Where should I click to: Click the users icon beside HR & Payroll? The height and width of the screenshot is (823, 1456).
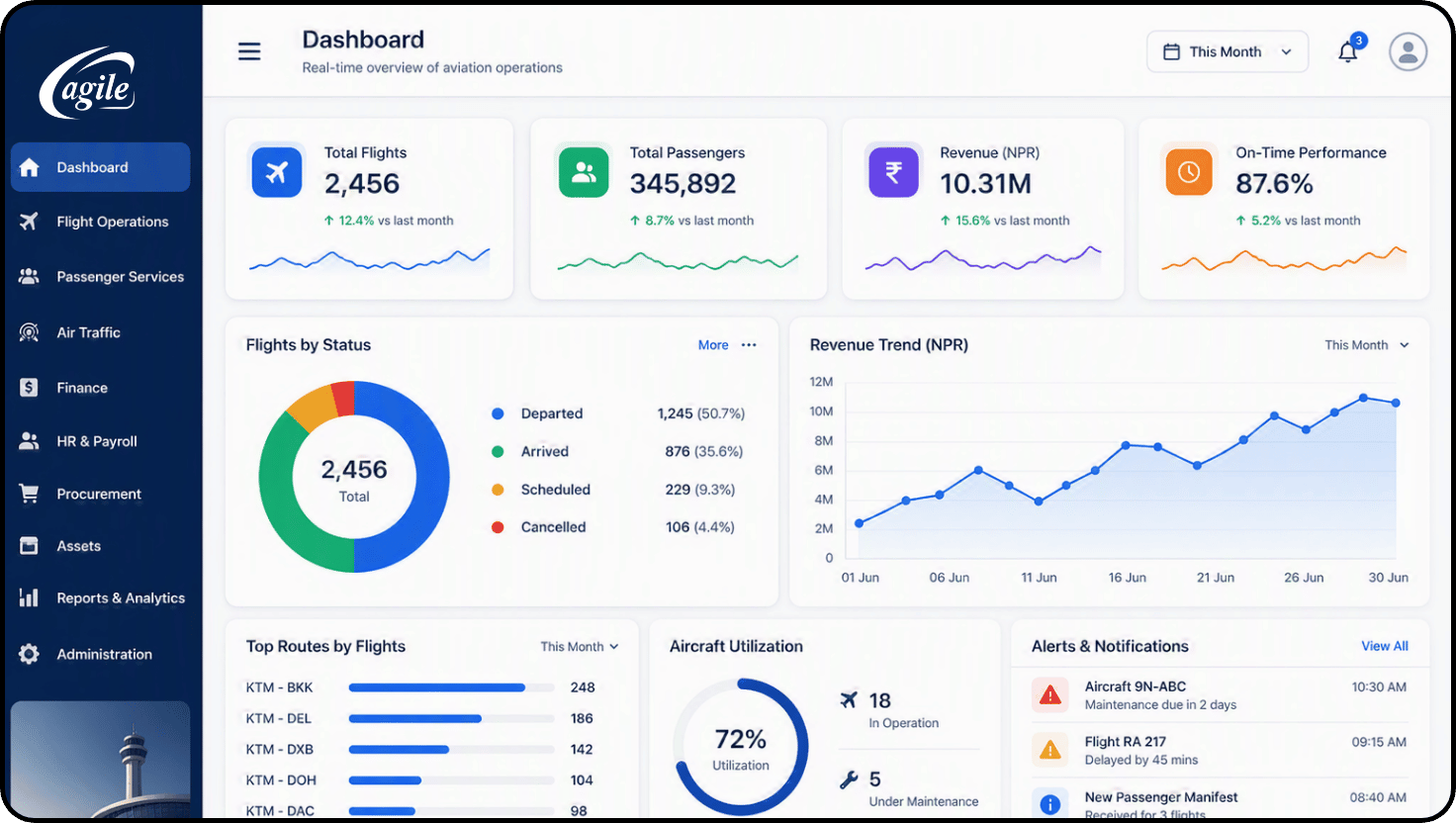(x=30, y=441)
